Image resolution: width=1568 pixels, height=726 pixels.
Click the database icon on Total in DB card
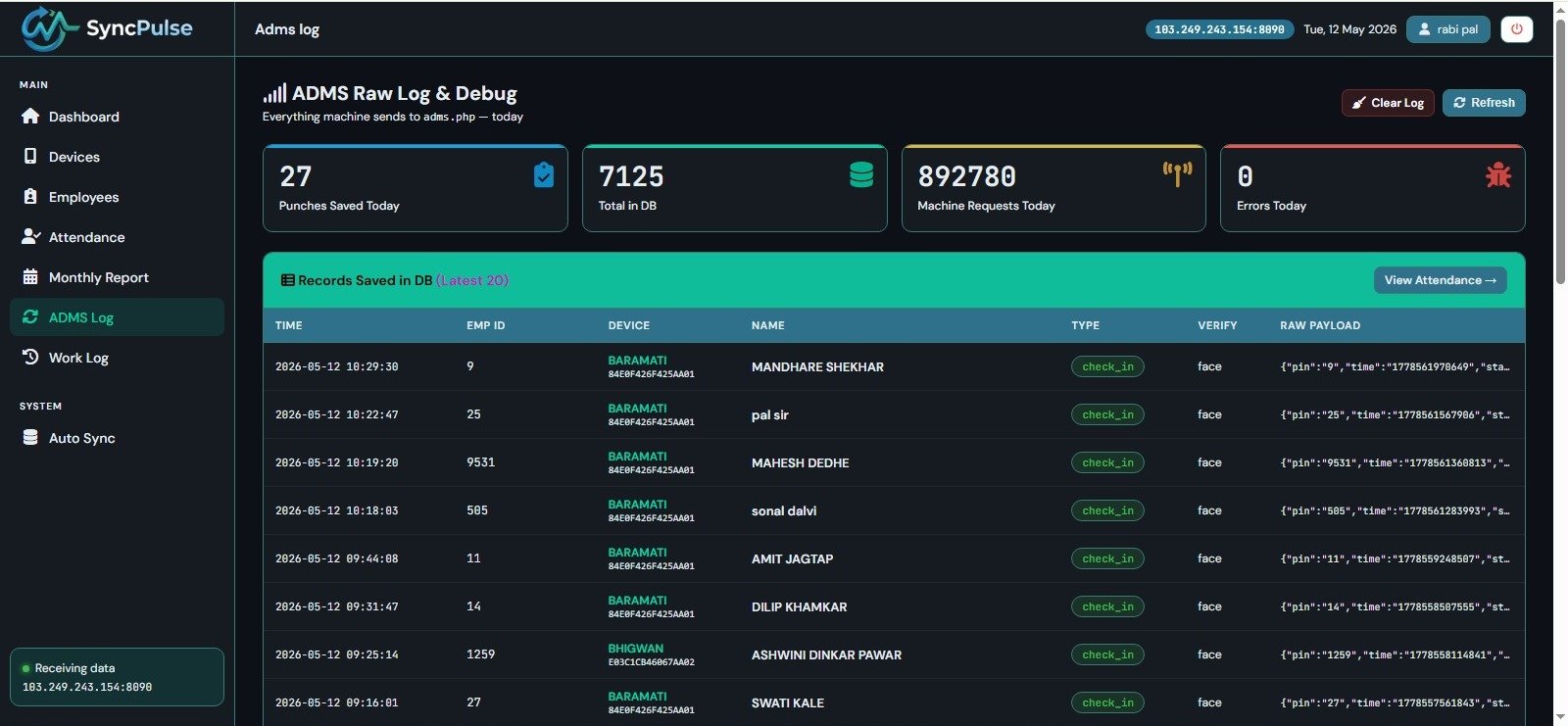pyautogui.click(x=861, y=174)
